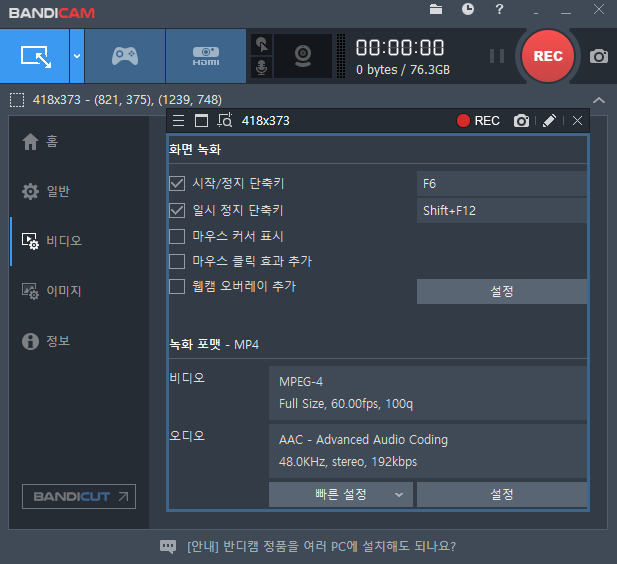The width and height of the screenshot is (617, 564).
Task: Click the F6 hotkey field
Action: (502, 184)
